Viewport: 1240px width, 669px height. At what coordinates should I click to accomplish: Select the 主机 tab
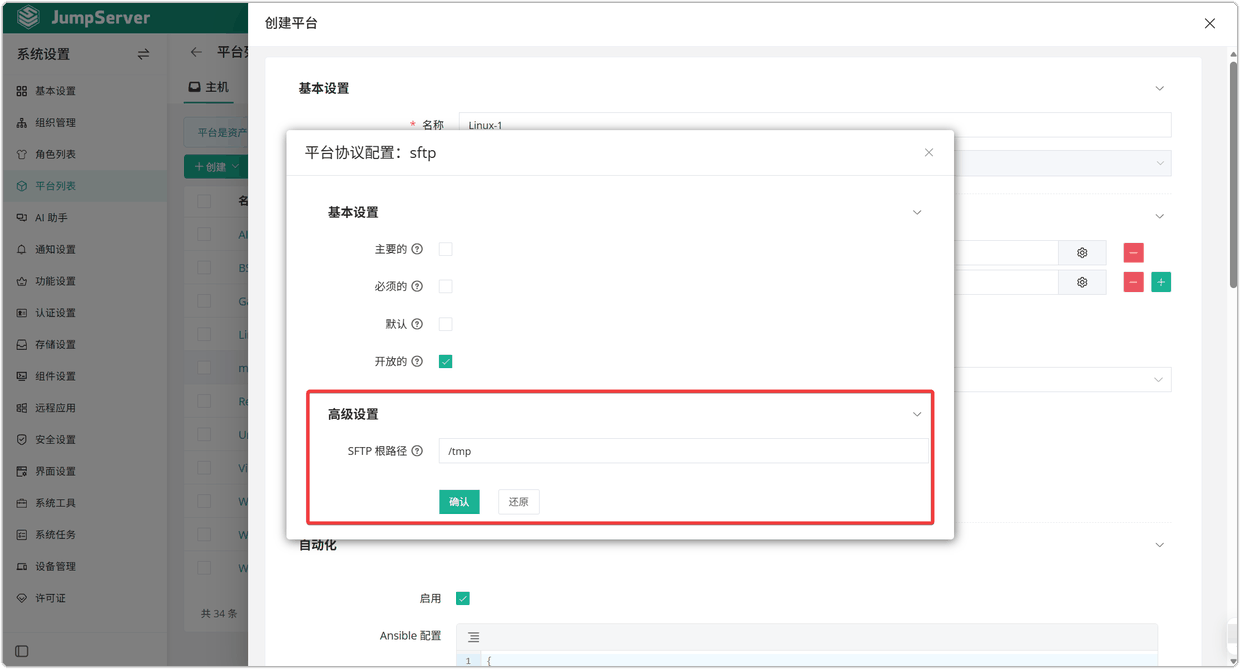[x=209, y=87]
